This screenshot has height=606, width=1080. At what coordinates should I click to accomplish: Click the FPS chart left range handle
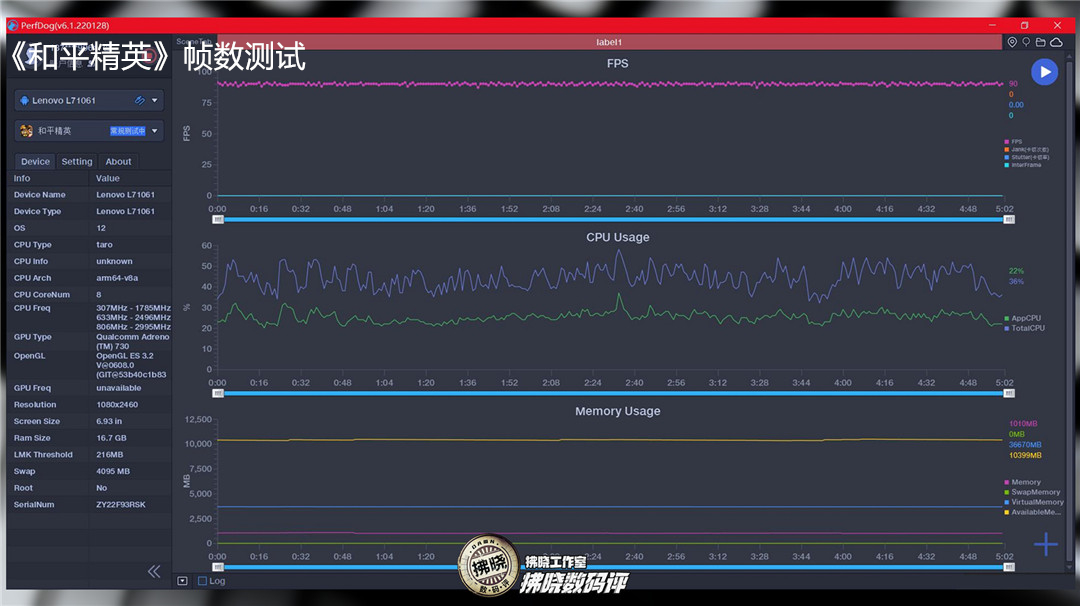pyautogui.click(x=218, y=220)
